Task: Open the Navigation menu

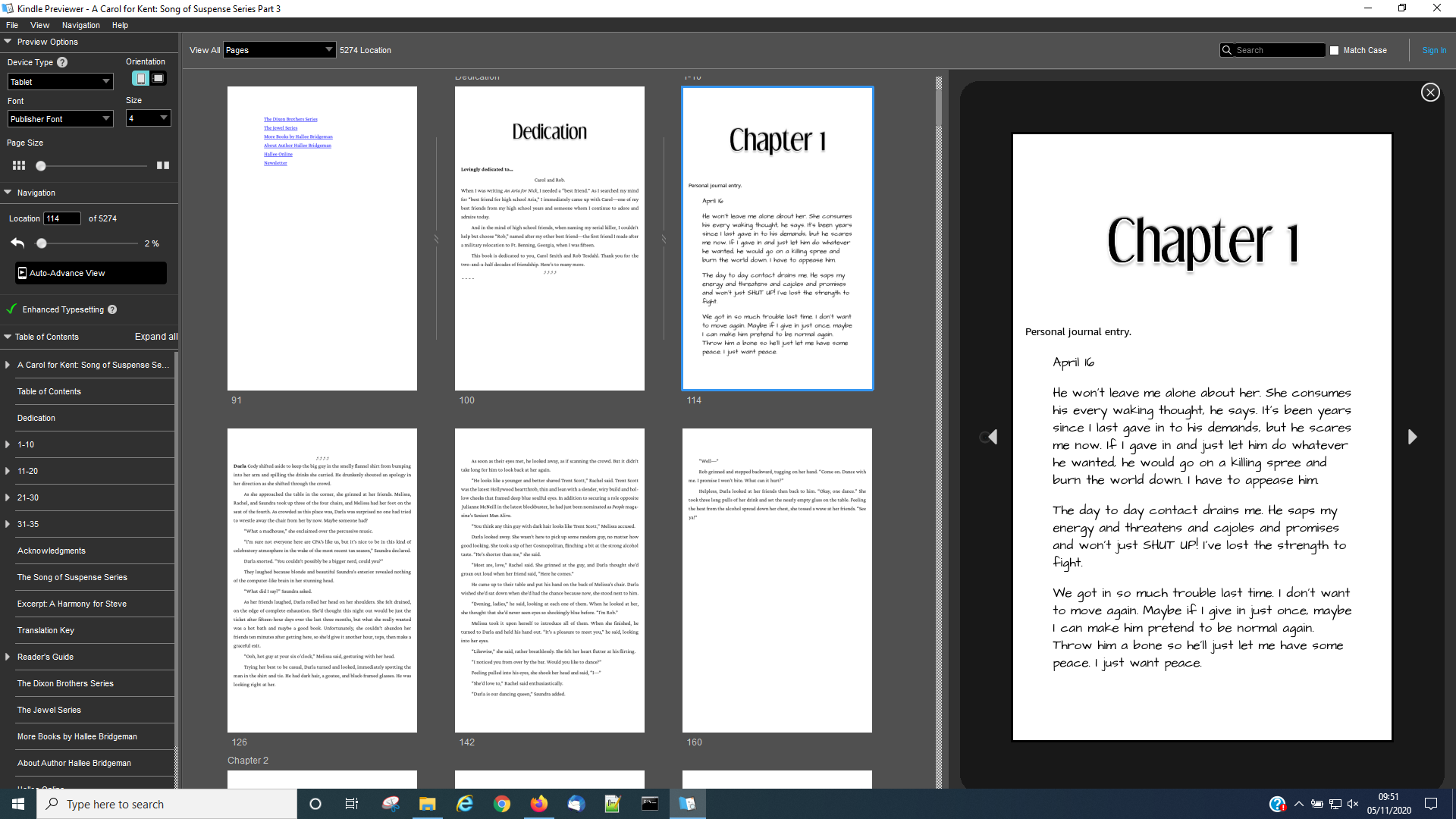Action: tap(80, 25)
